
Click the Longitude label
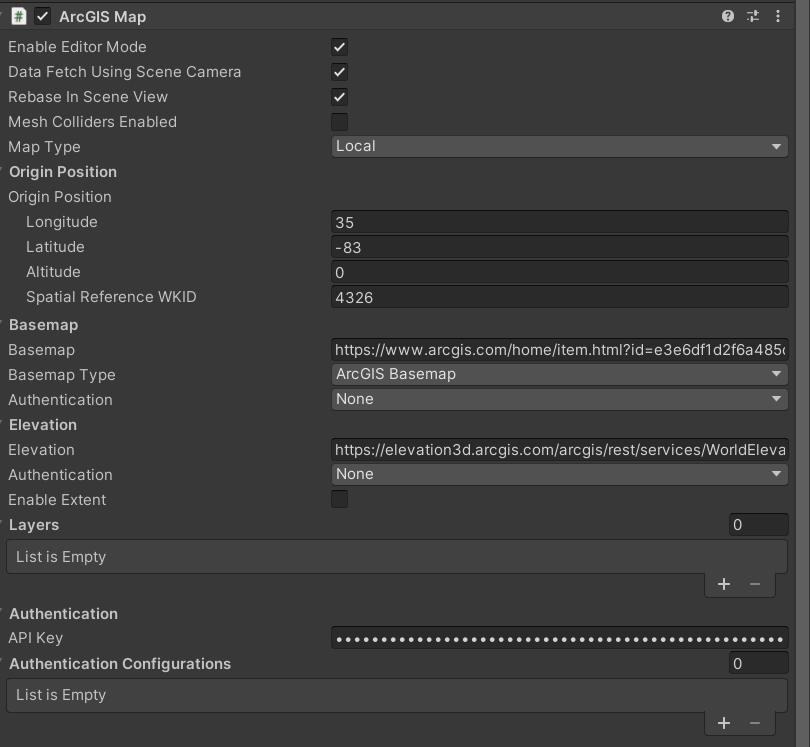click(x=61, y=222)
